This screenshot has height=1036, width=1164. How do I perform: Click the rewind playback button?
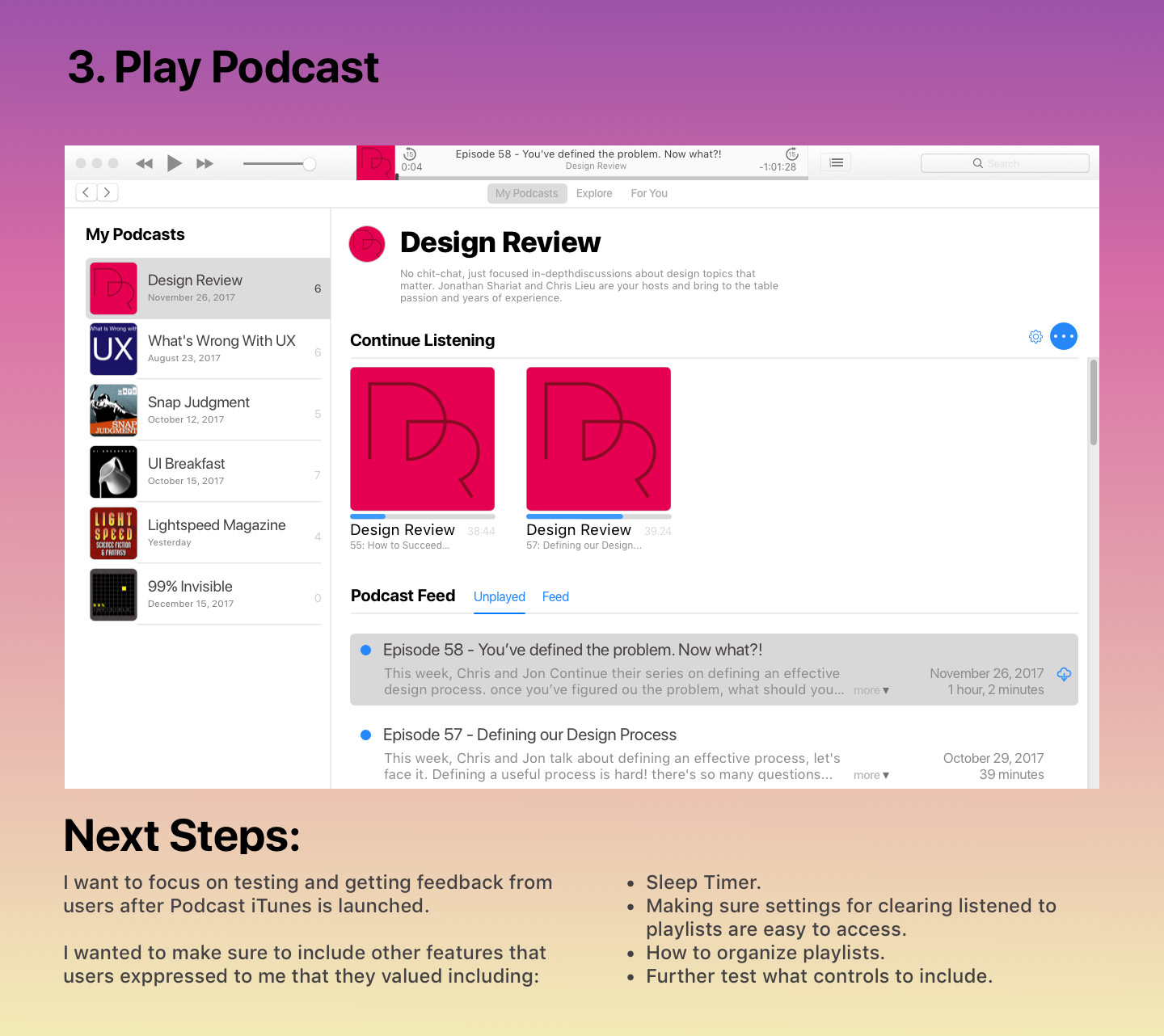tap(145, 163)
